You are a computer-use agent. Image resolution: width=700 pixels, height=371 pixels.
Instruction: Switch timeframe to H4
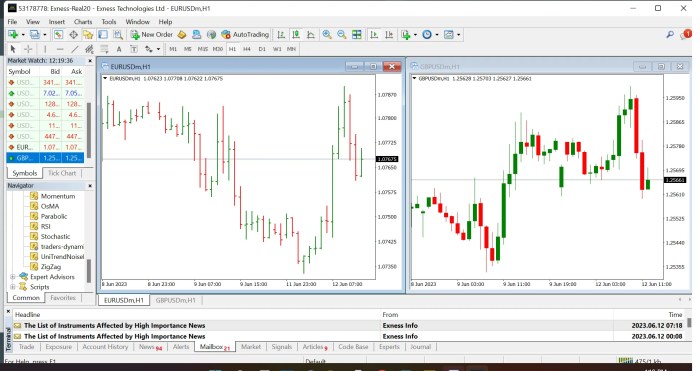(x=247, y=49)
